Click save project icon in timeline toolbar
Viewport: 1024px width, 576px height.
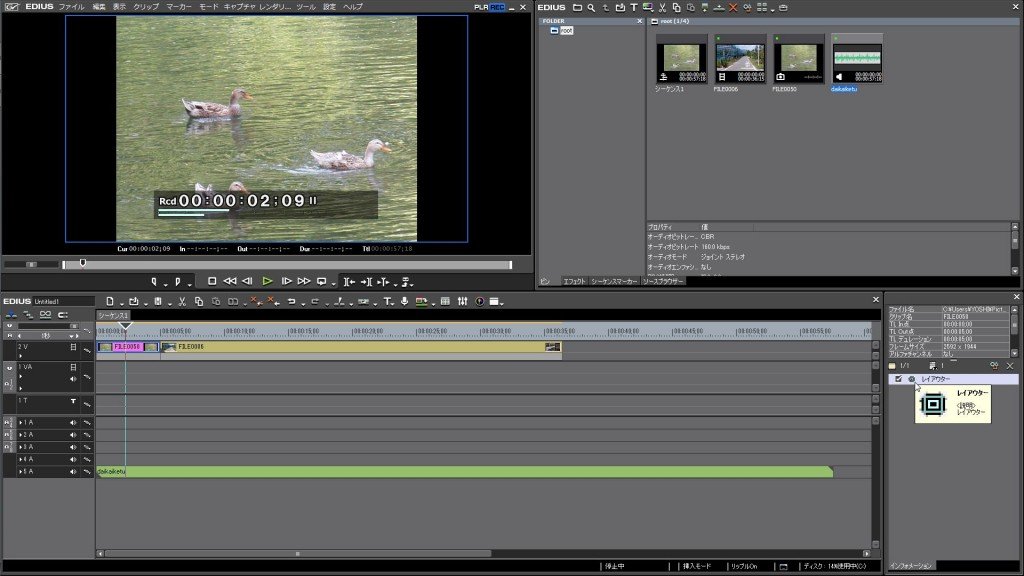click(158, 301)
